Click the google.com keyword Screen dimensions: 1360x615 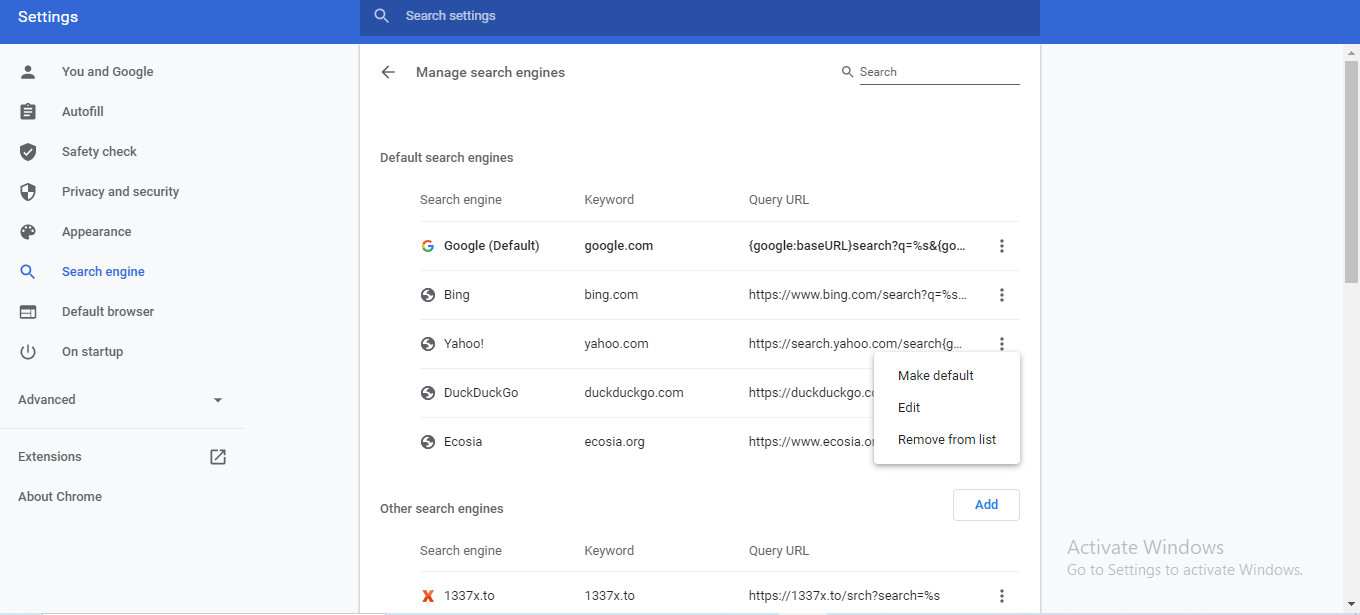pos(619,246)
